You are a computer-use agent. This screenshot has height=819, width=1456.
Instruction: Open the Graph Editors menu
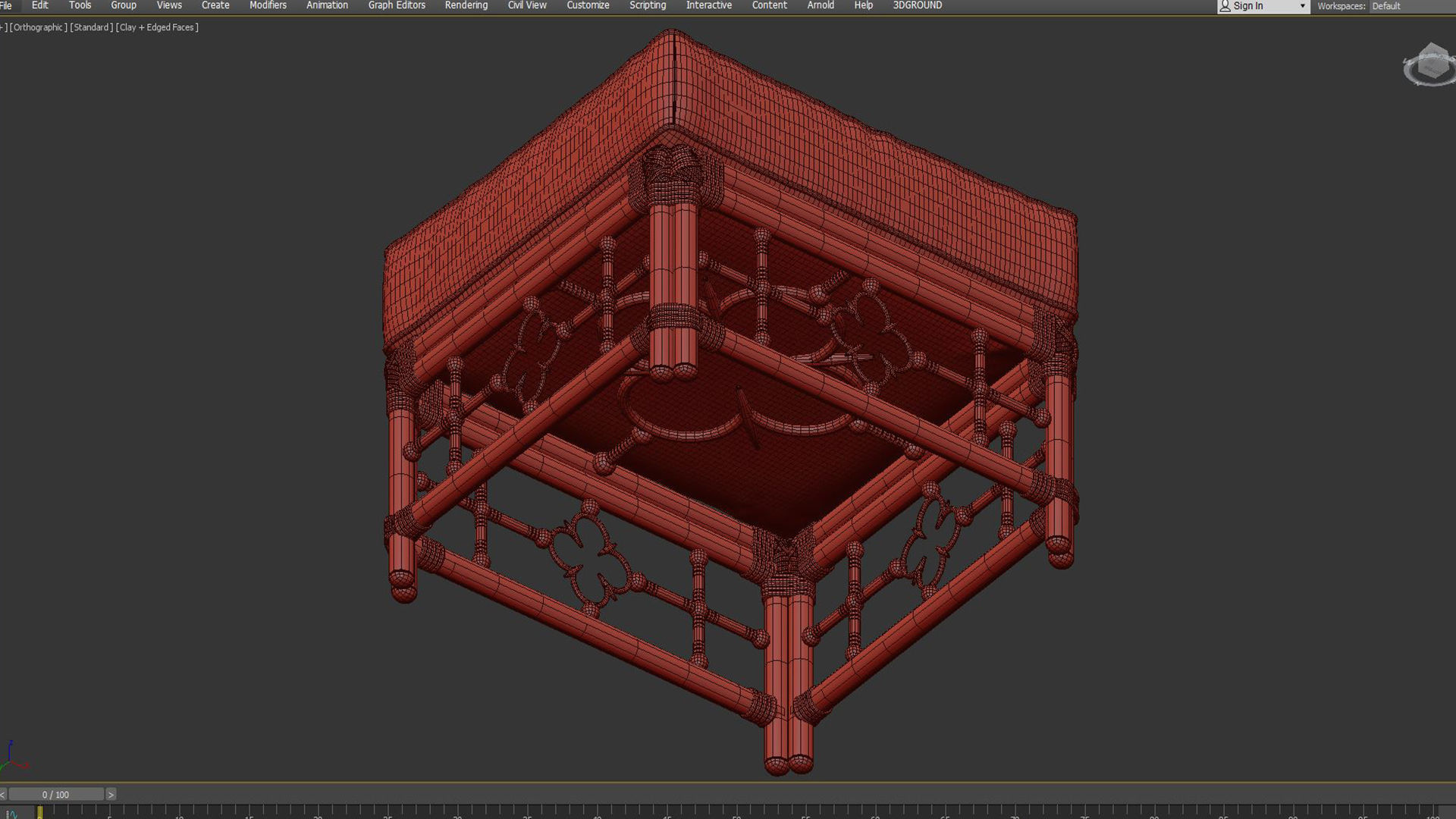pos(397,5)
